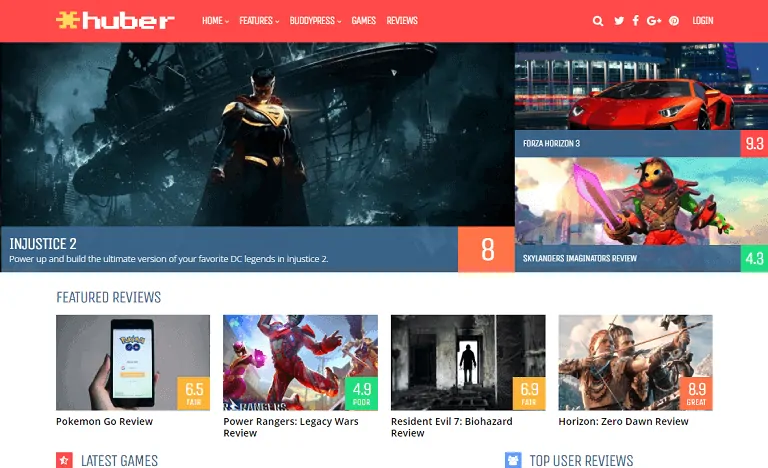The width and height of the screenshot is (768, 468).
Task: Click the Latest Games heading
Action: [120, 461]
